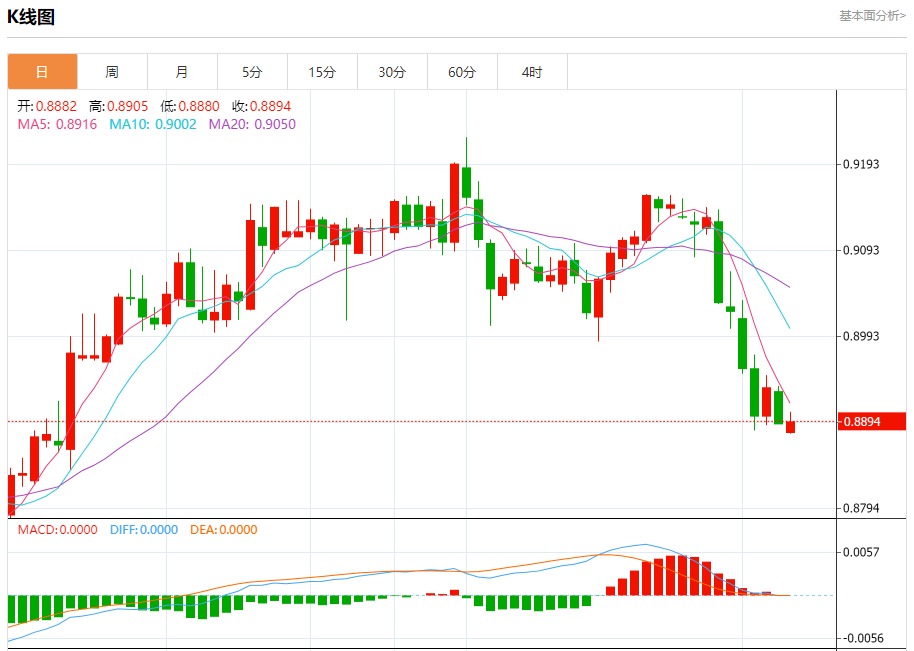
Task: Click the 收:0.8894 close value
Action: 261,106
